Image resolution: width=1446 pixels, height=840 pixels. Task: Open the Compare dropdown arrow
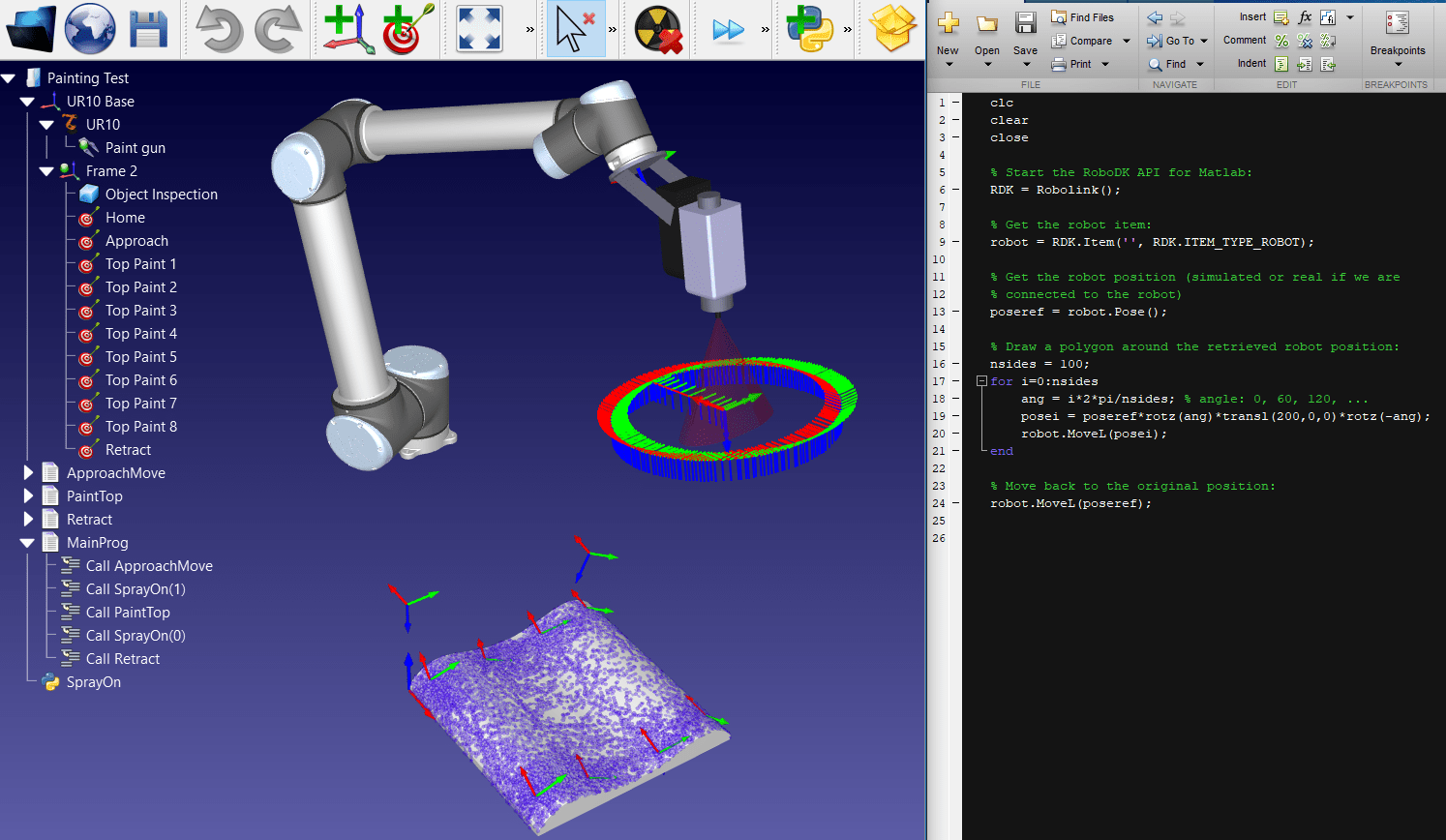pos(1126,40)
